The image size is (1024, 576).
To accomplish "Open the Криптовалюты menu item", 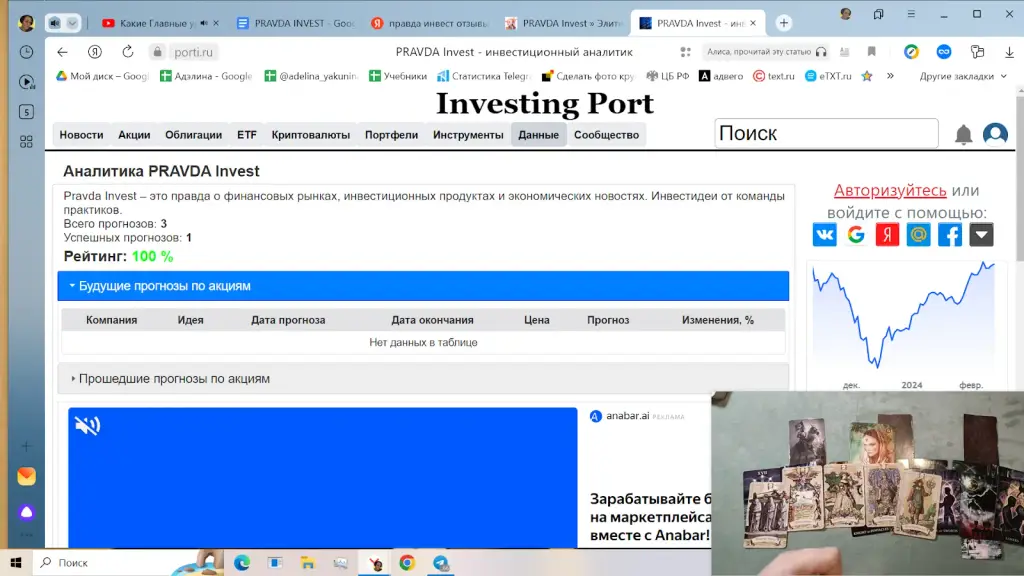I will (311, 135).
